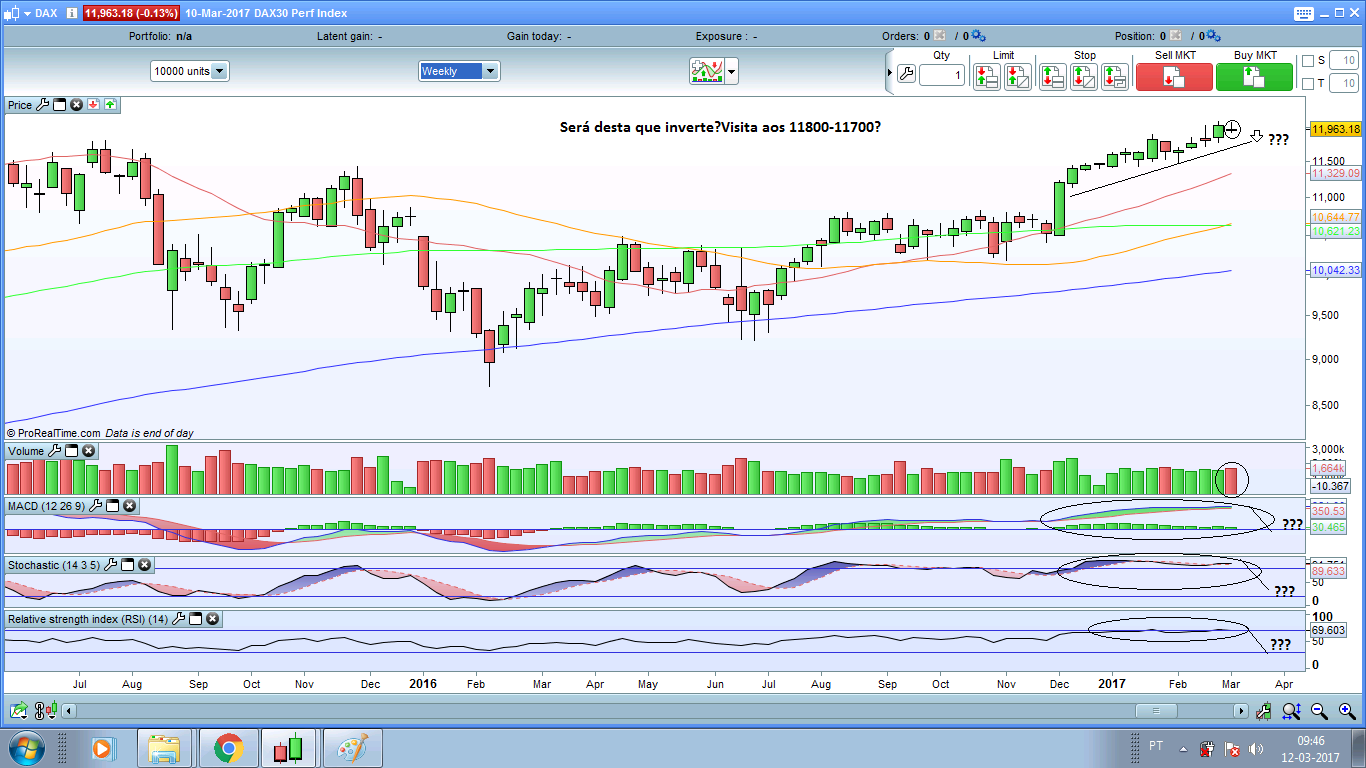Click the third Stop order icon
Screen dimensions: 1366x768
(1115, 77)
